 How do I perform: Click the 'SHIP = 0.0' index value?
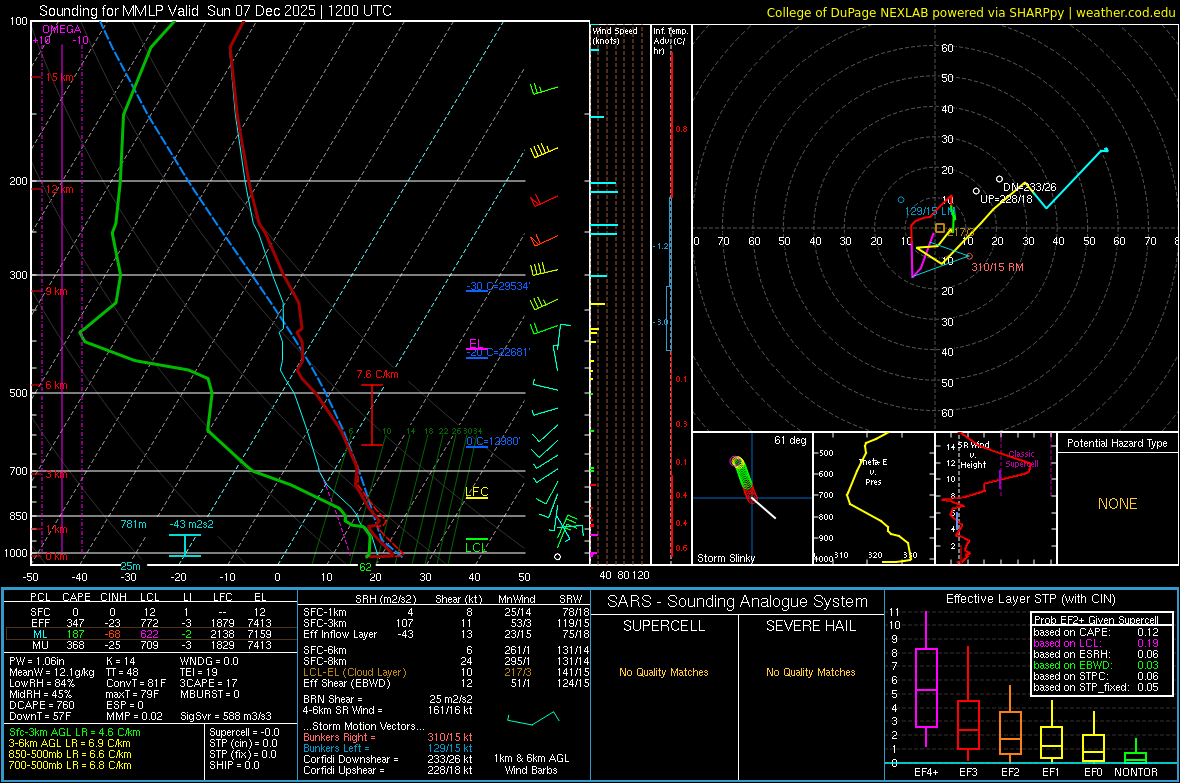[x=234, y=765]
